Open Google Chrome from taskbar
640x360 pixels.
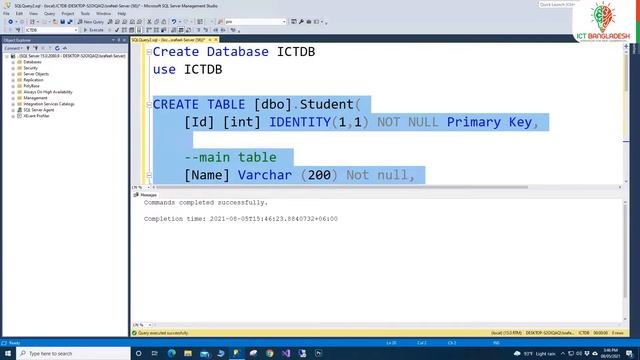[x=269, y=353]
